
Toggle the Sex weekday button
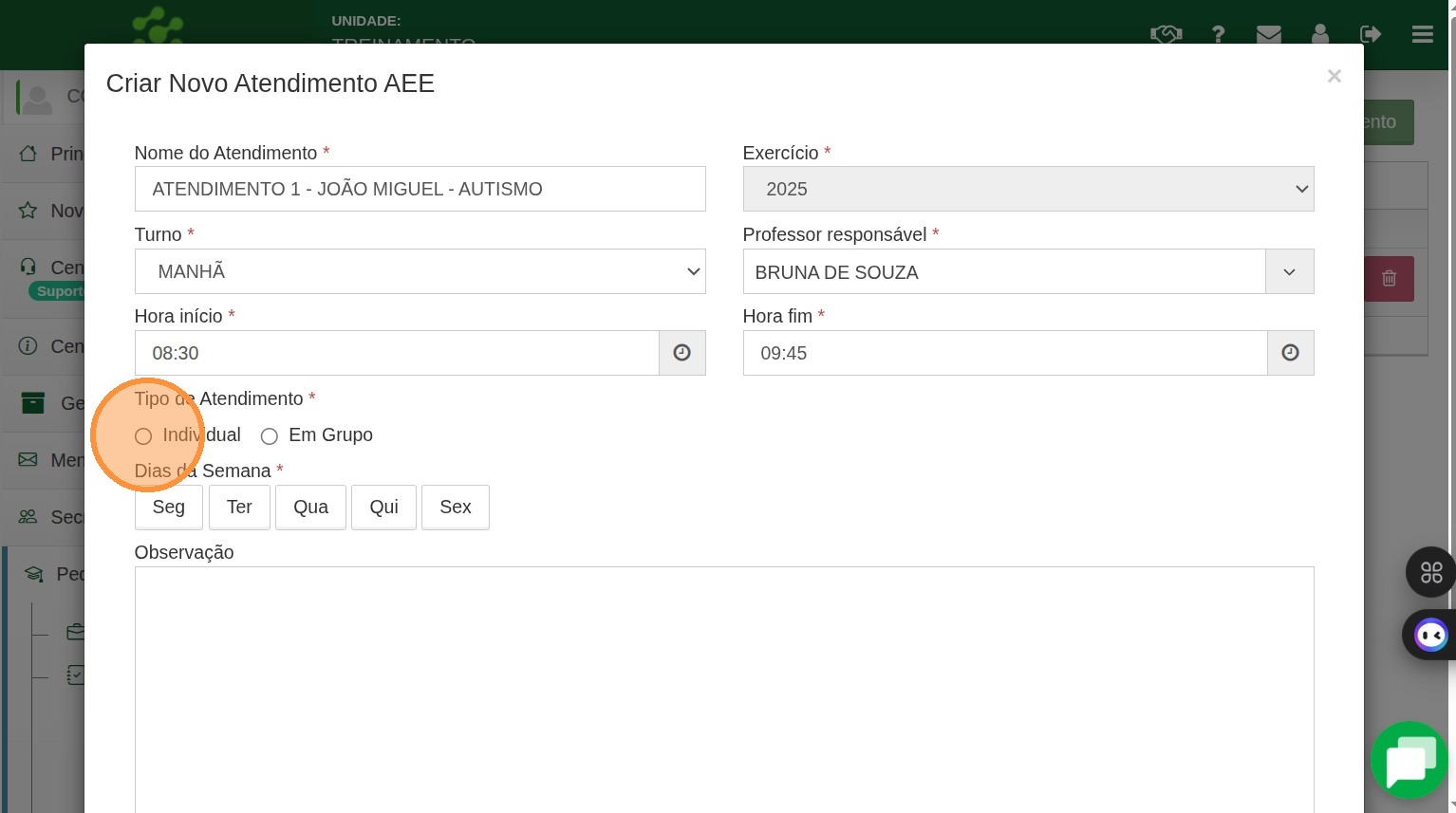point(455,508)
